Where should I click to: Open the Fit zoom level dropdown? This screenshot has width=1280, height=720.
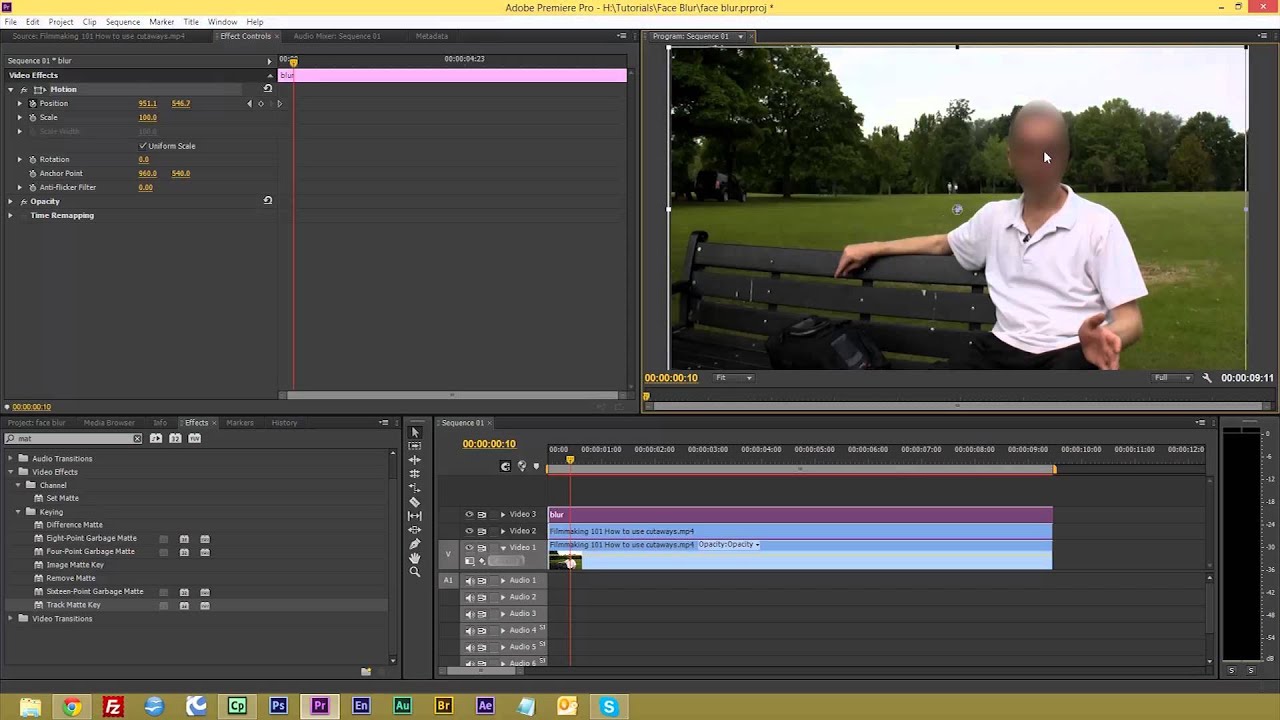point(734,378)
